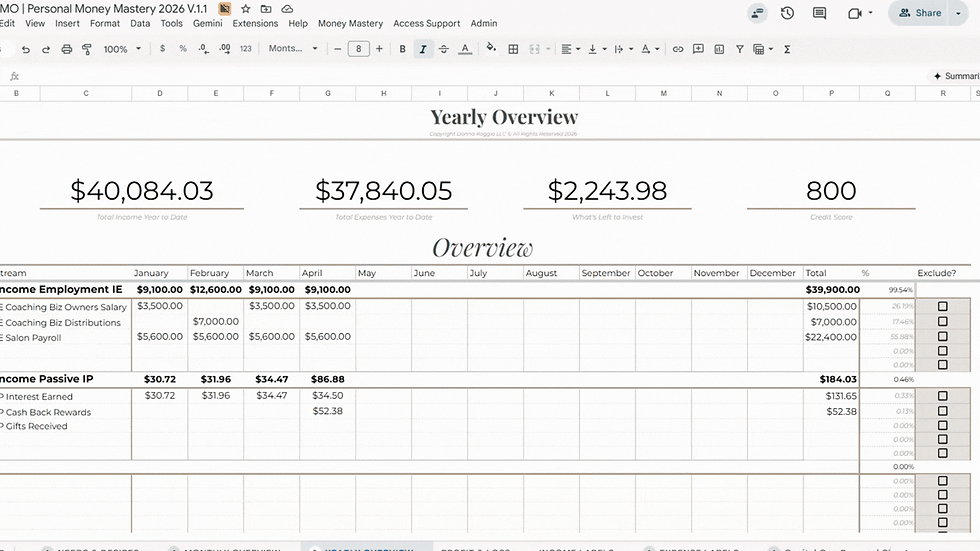The height and width of the screenshot is (551, 980).
Task: Activate the paint format tool
Action: tap(87, 49)
